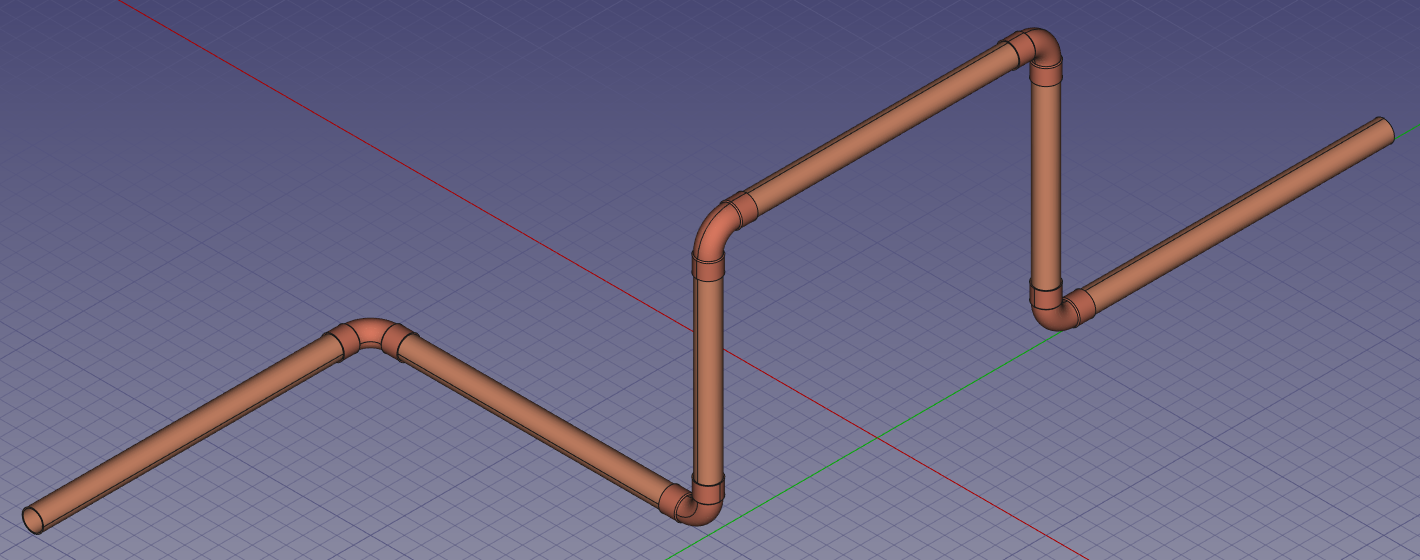The image size is (1420, 560).
Task: Click the open circular end of the leftmost pipe
Action: (x=33, y=520)
